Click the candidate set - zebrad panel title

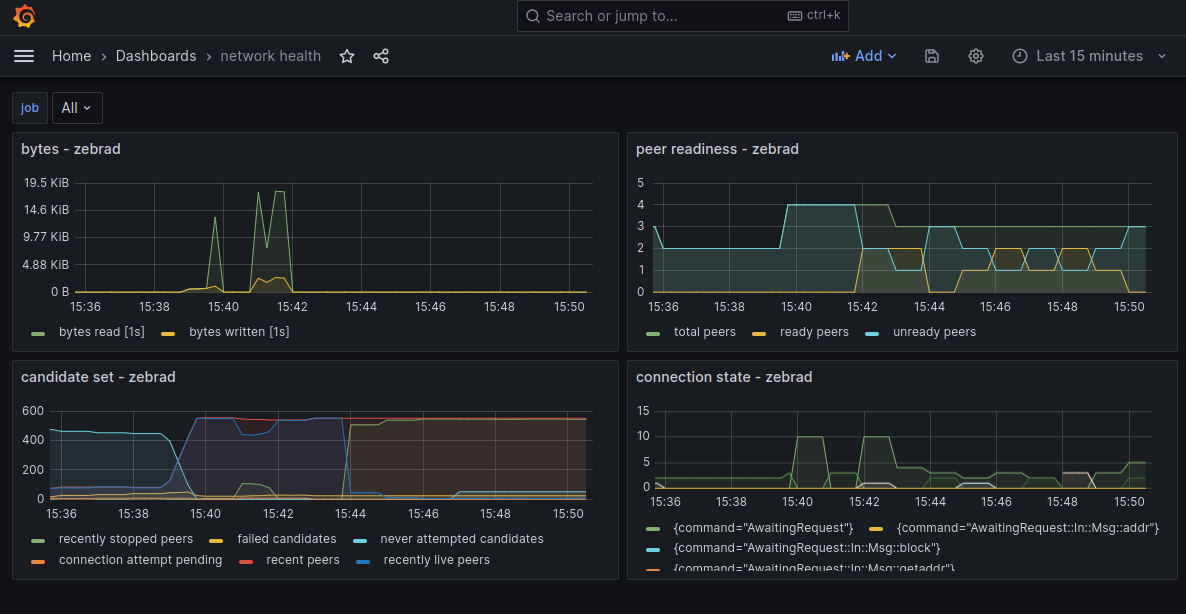coord(98,377)
